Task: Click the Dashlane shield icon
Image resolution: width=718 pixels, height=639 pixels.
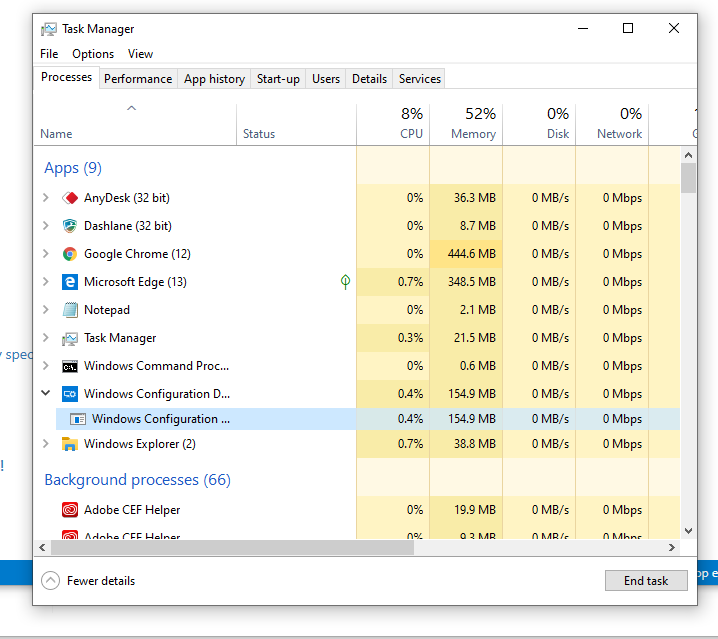Action: pos(70,226)
